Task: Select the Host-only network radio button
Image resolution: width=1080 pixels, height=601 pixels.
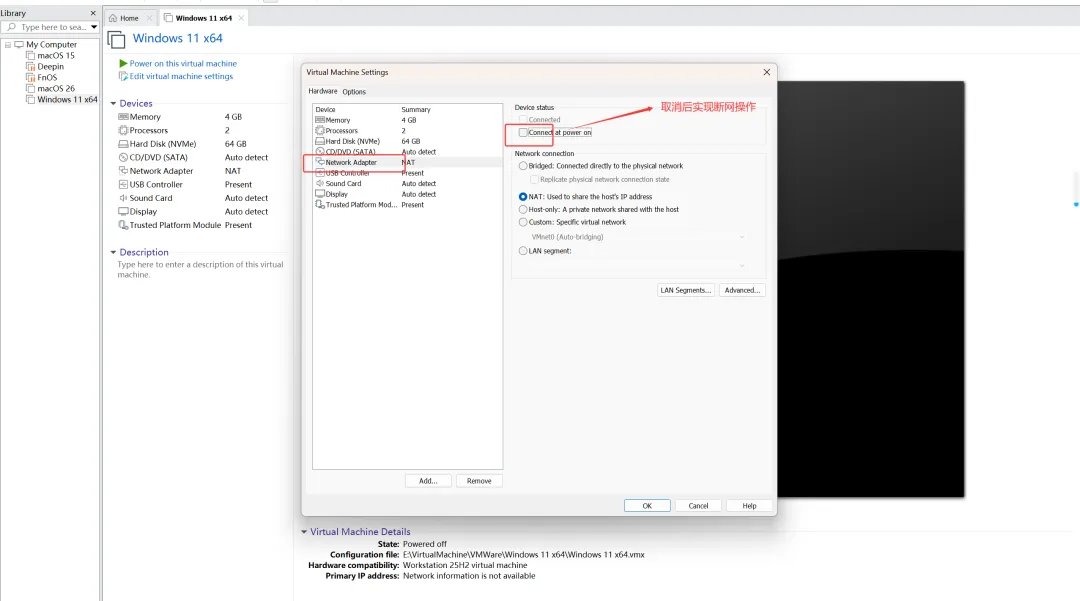Action: tap(523, 209)
